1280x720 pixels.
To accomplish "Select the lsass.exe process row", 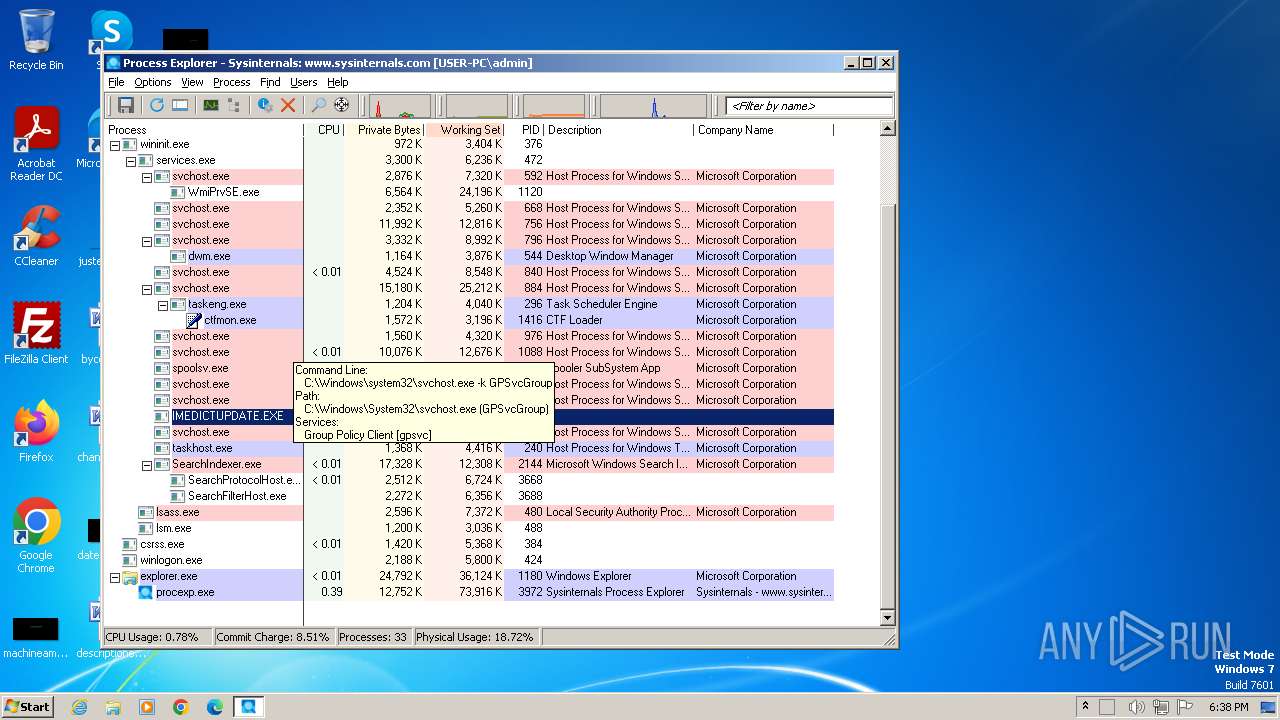I will pyautogui.click(x=469, y=512).
